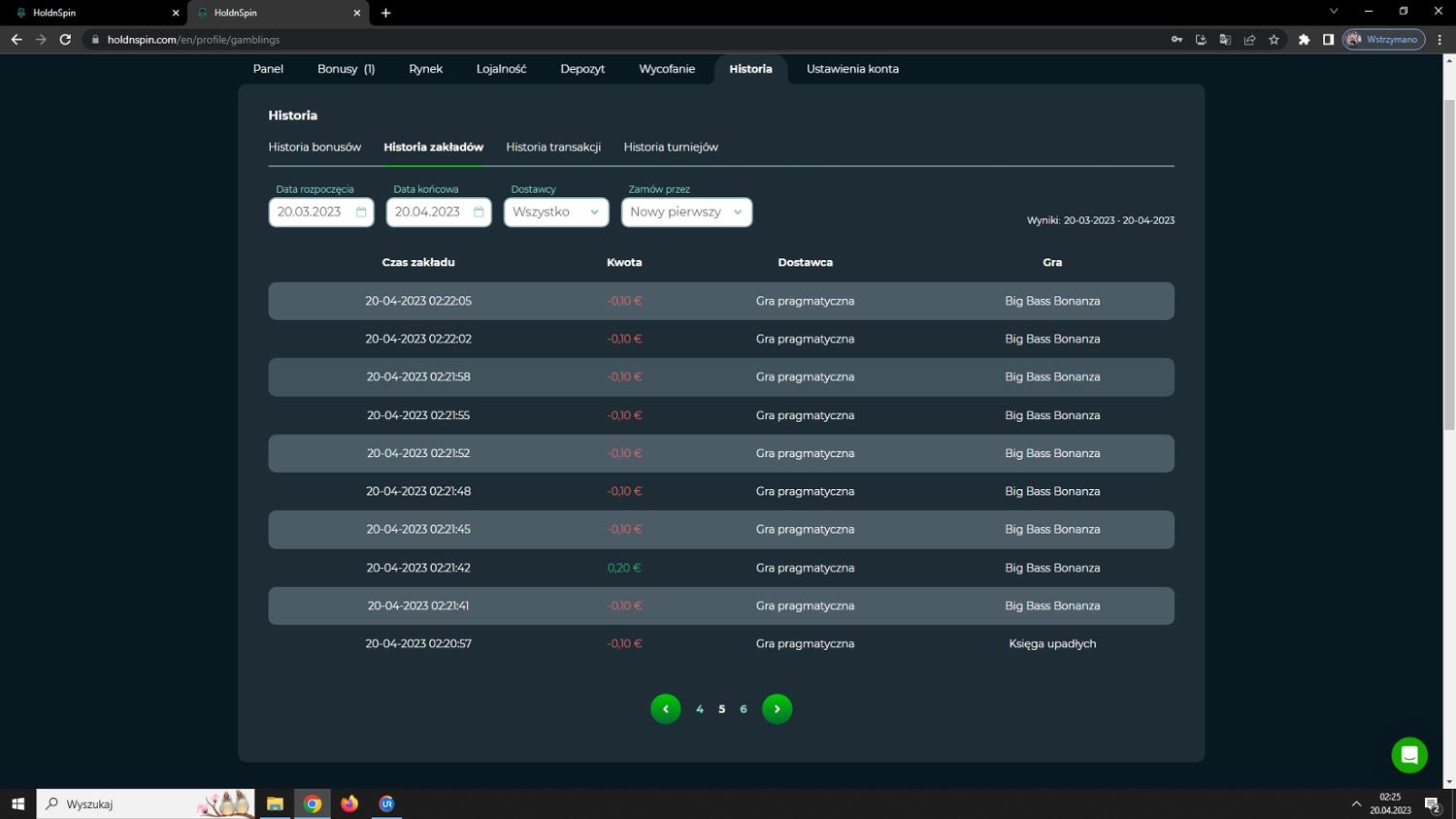Open Windows Start menu
Image resolution: width=1456 pixels, height=819 pixels.
coord(17,803)
